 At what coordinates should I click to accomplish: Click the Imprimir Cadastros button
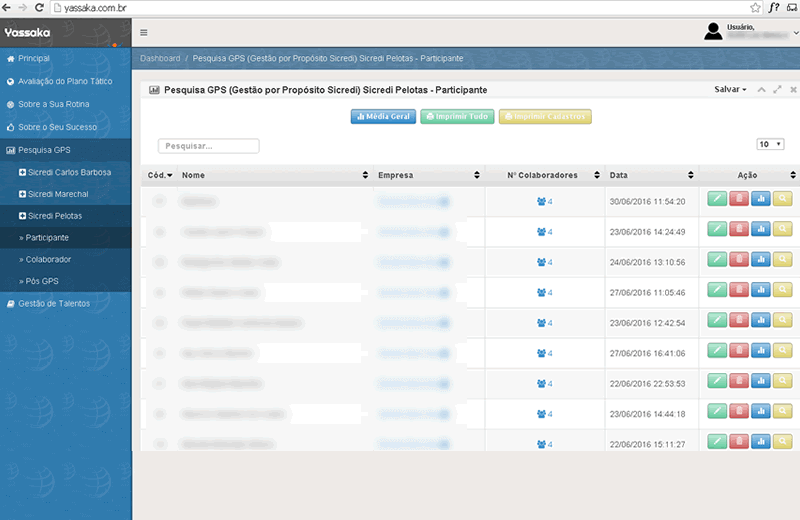pos(545,117)
